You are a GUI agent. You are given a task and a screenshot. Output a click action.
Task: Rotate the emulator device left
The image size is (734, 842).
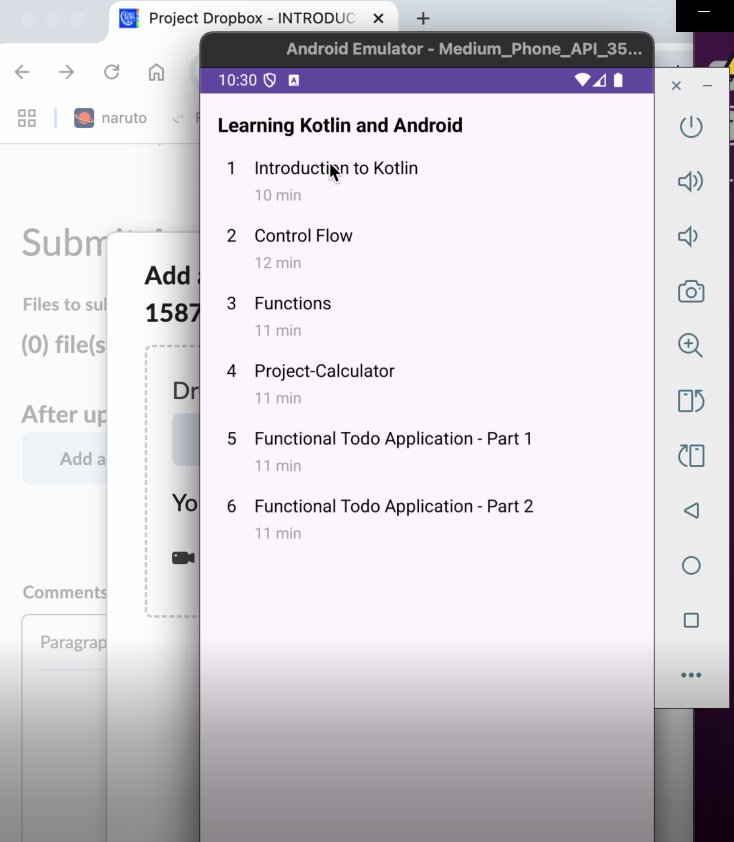pos(690,401)
